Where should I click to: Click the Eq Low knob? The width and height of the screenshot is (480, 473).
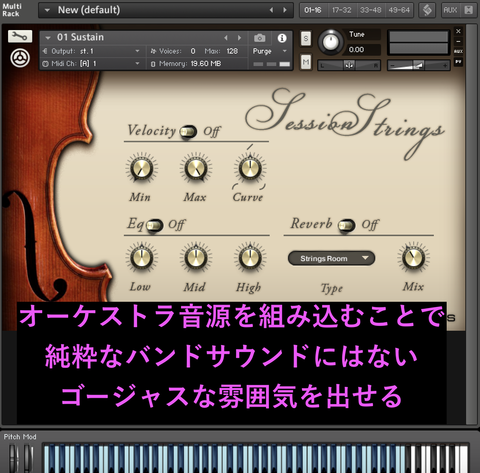click(142, 258)
